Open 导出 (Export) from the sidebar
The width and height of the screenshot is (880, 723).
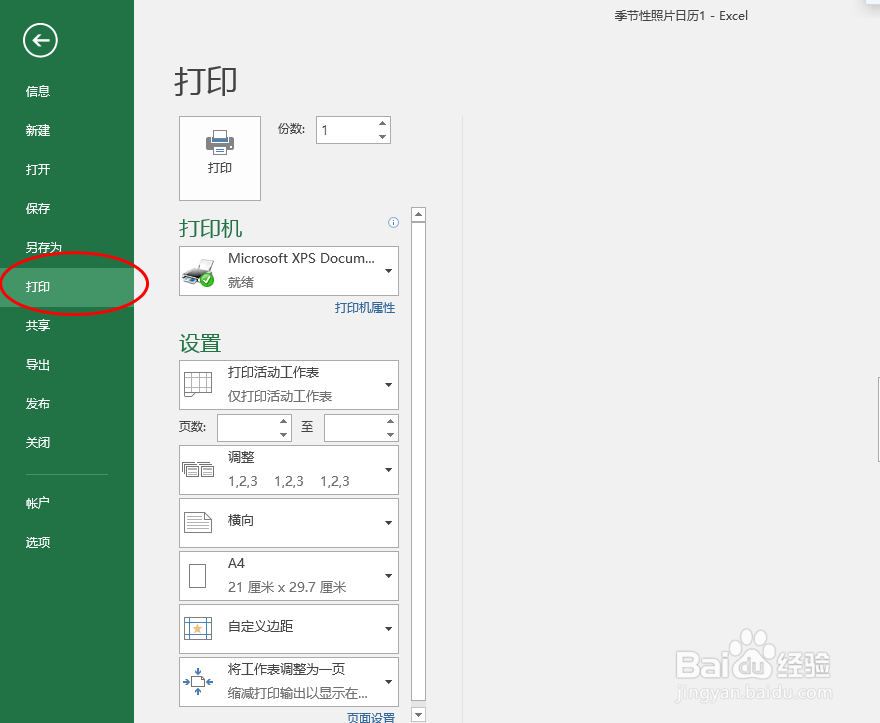37,364
